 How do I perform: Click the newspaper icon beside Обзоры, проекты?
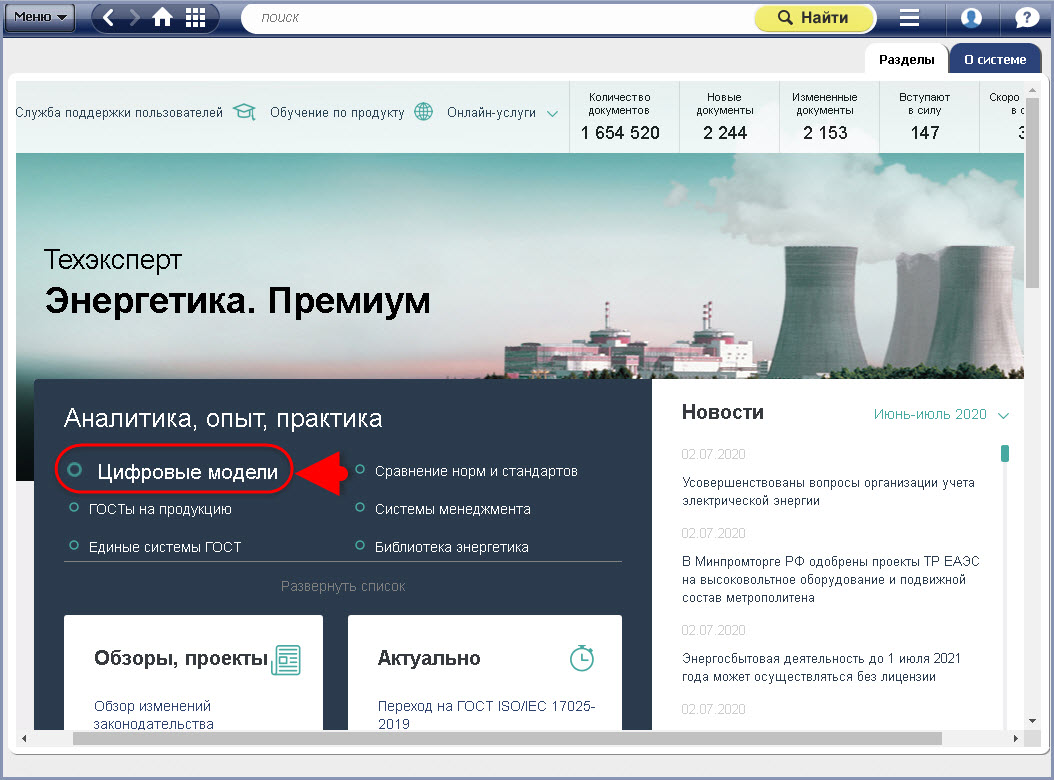click(286, 660)
